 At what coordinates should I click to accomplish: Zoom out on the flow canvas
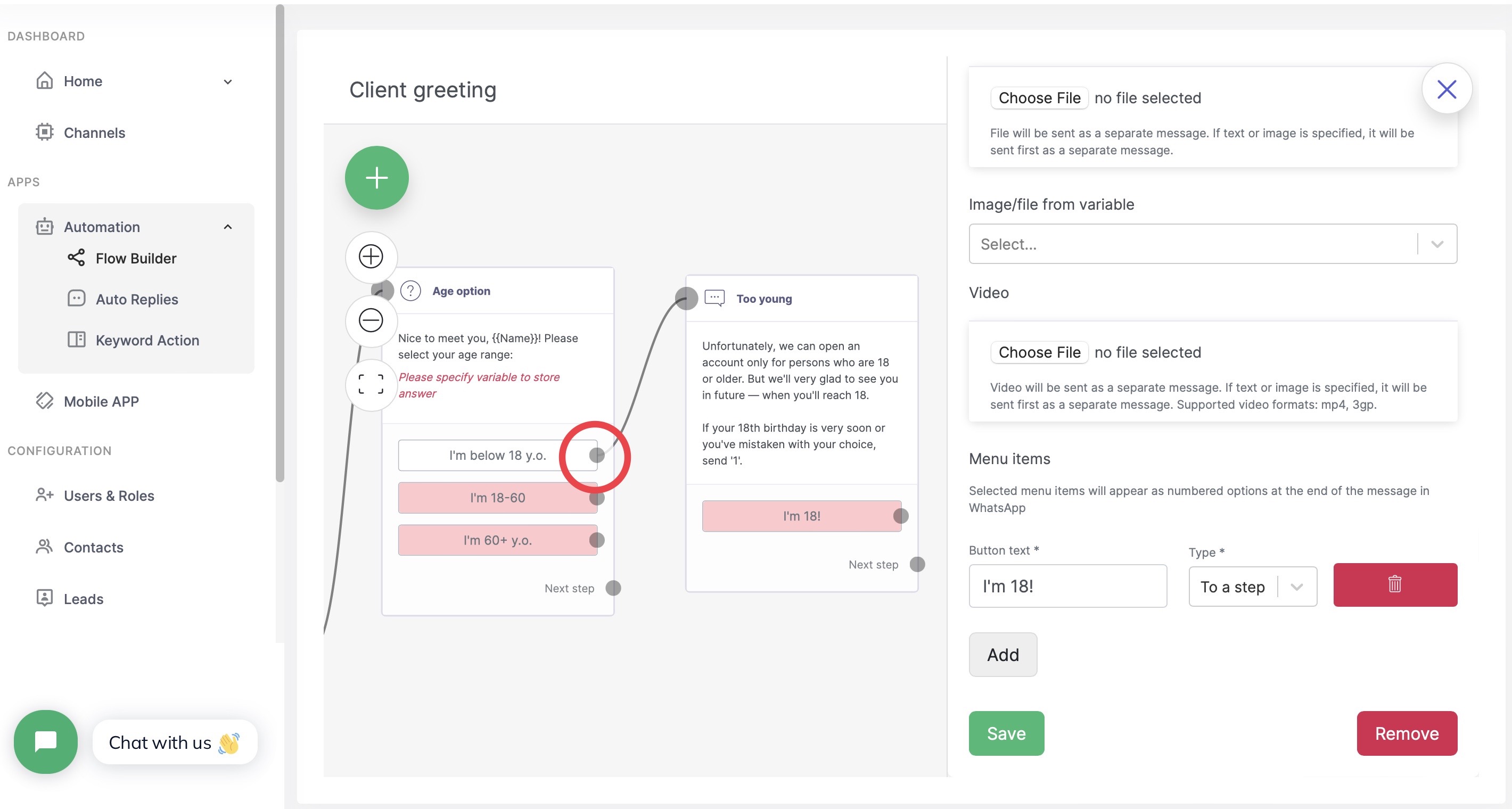coord(371,320)
